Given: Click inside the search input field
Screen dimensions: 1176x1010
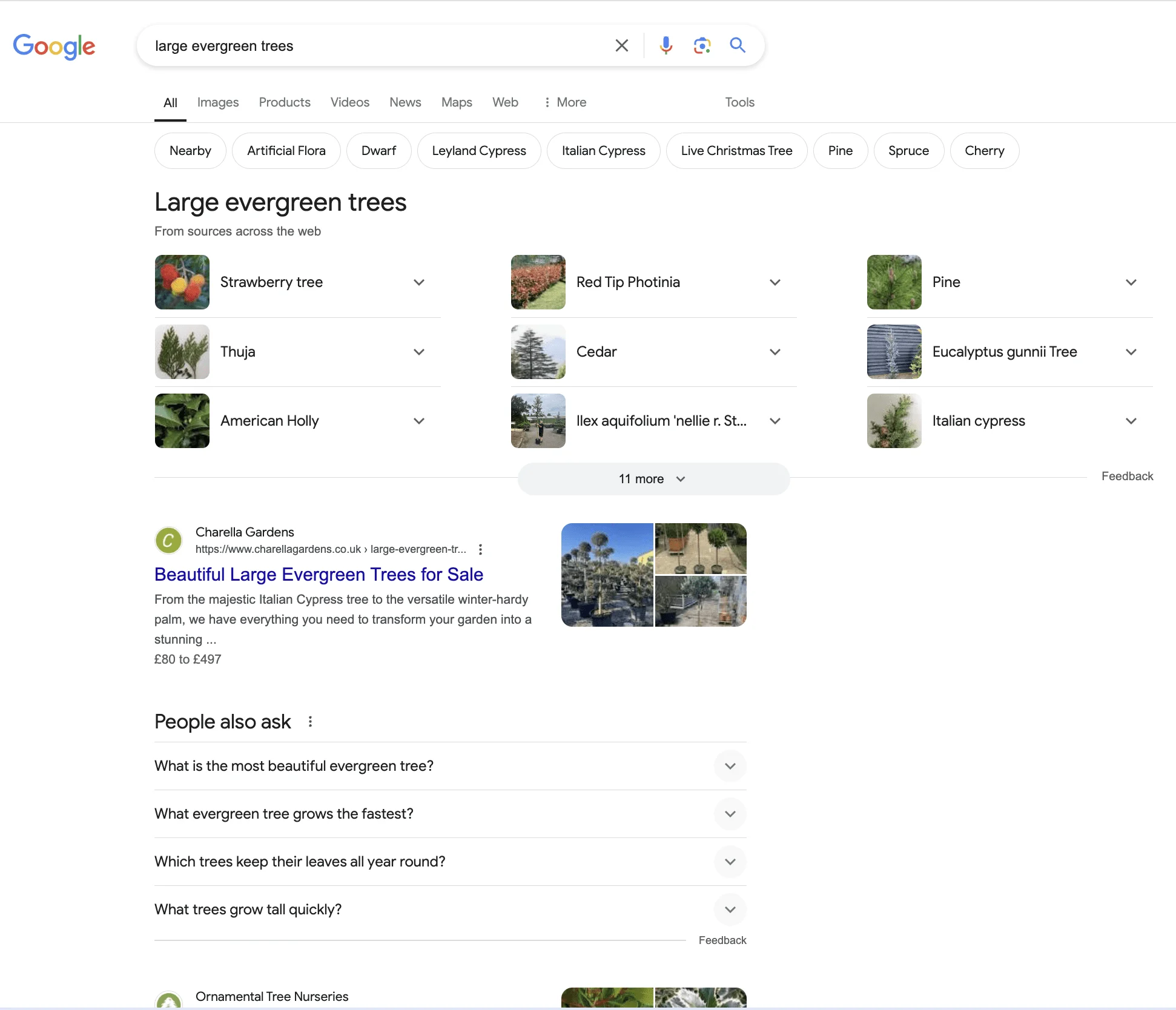Looking at the screenshot, I should [375, 45].
